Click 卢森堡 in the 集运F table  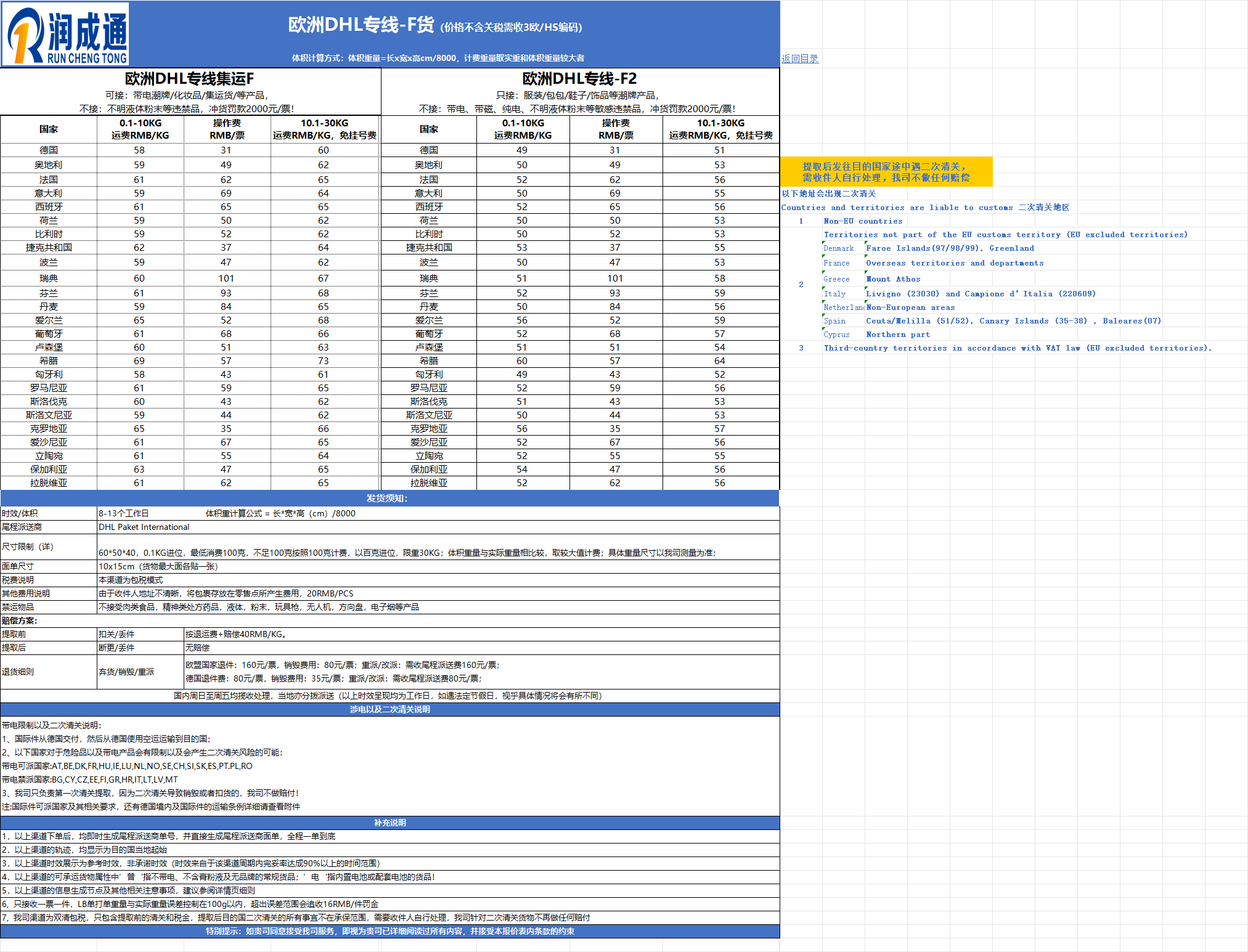pyautogui.click(x=49, y=348)
